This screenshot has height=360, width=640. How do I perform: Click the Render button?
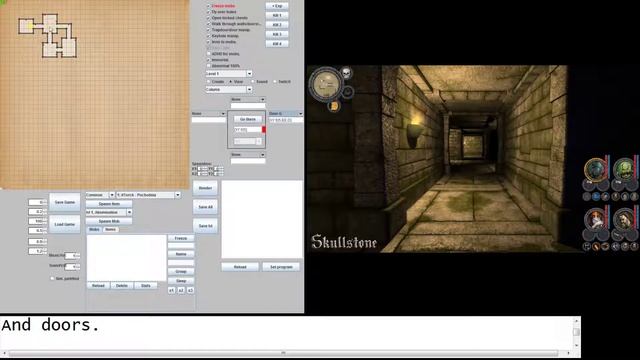coord(205,188)
